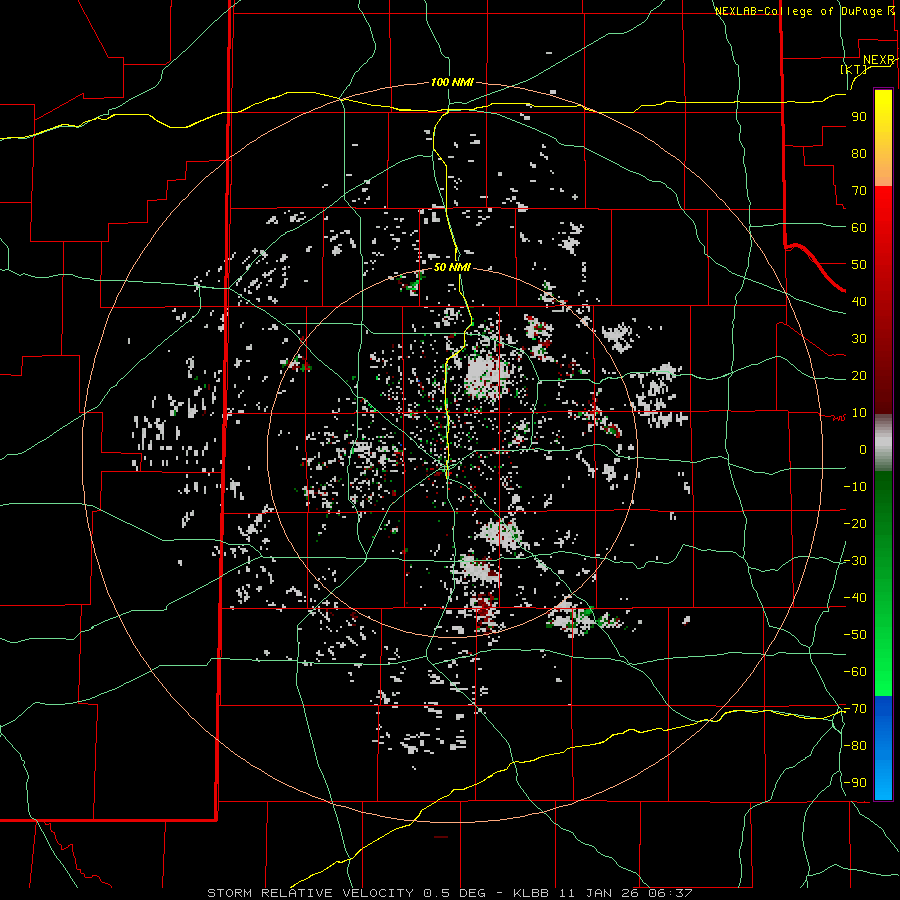
Task: Click the -30 value on the velocity scale
Action: click(855, 561)
